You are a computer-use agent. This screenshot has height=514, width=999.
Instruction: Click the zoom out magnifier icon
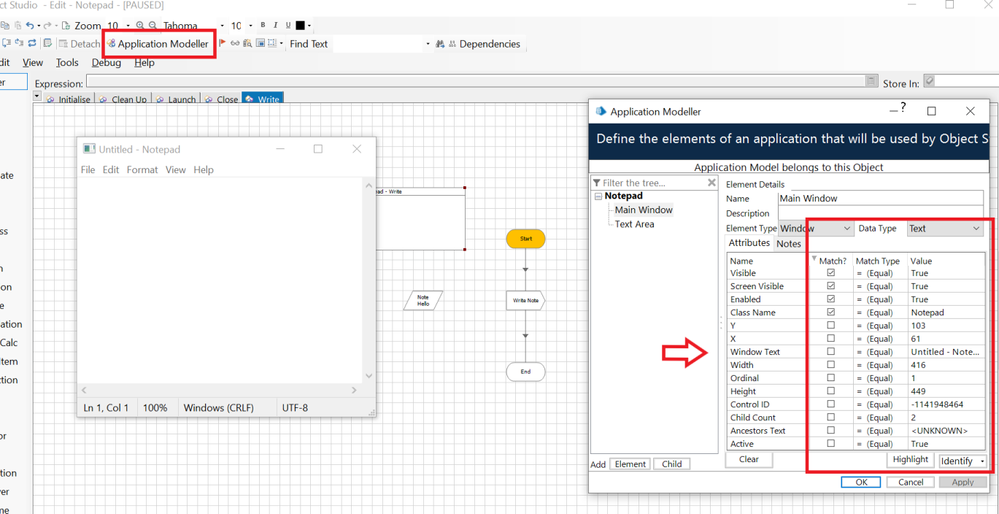coord(152,26)
